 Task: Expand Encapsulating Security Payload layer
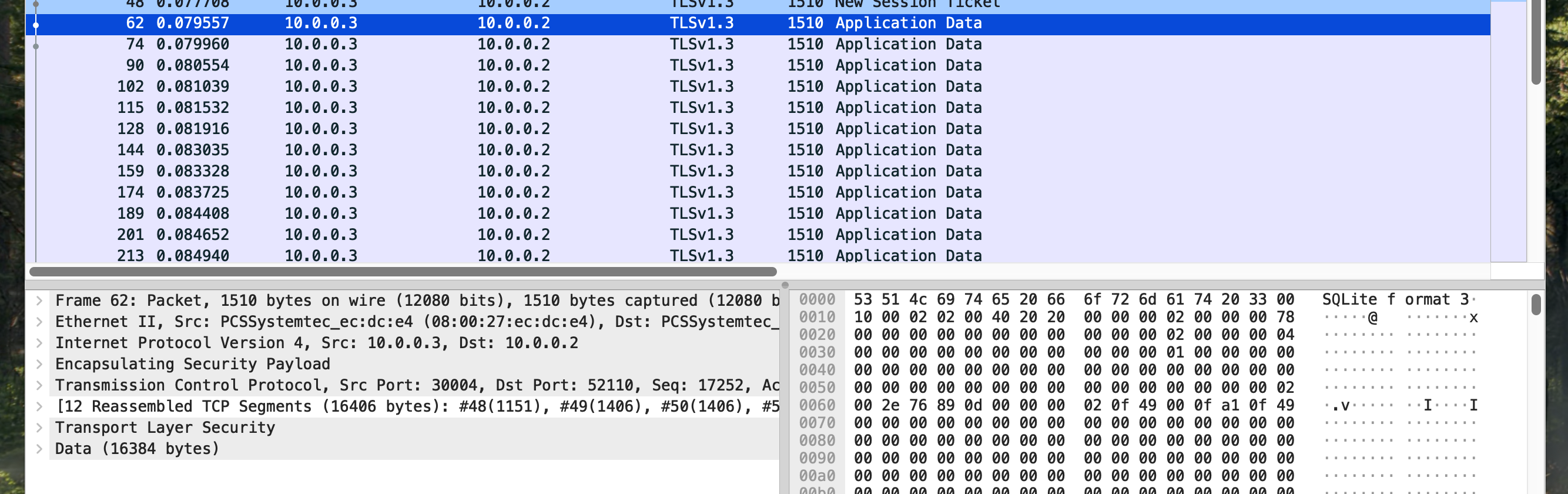(x=39, y=364)
